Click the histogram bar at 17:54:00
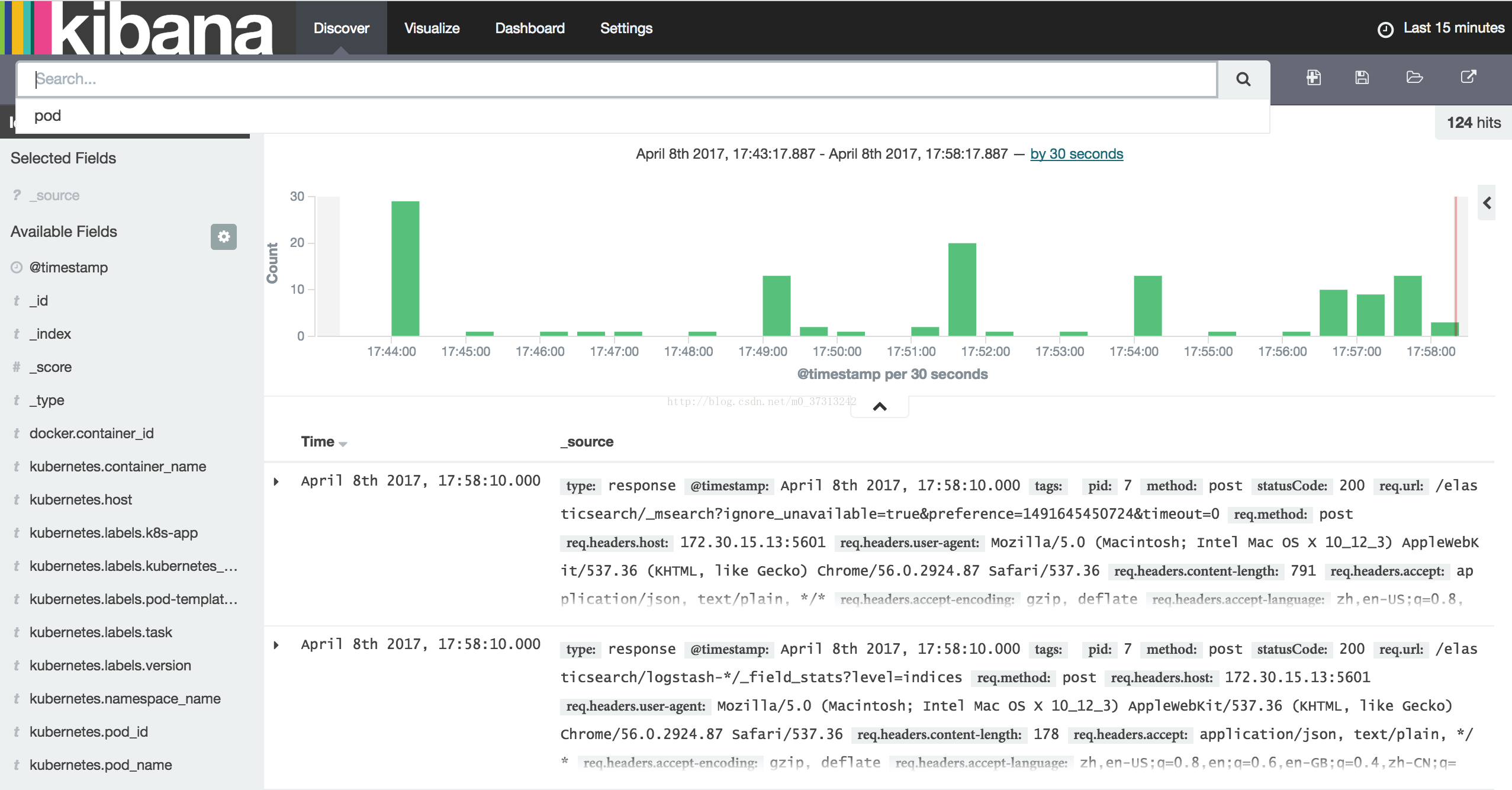The image size is (1512, 790). [x=1148, y=306]
